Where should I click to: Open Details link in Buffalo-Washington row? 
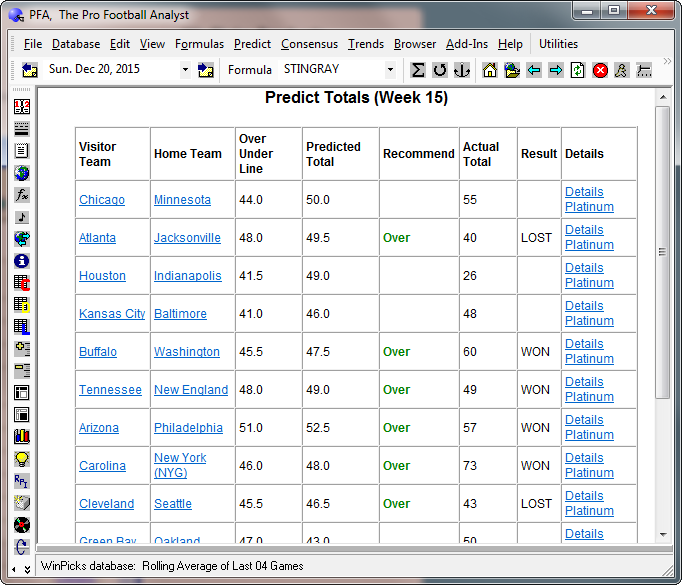(x=584, y=344)
